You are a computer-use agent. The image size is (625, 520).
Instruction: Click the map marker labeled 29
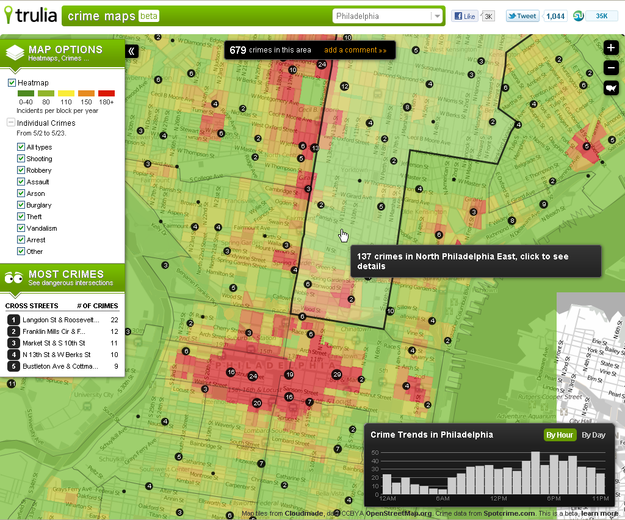(337, 374)
